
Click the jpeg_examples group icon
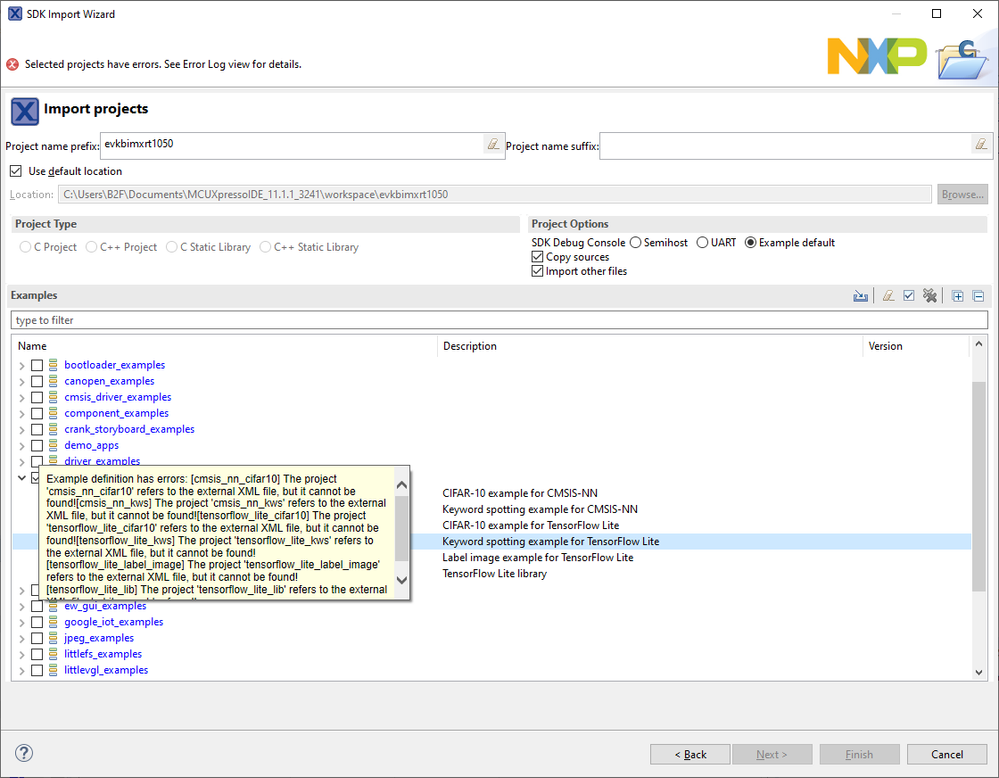(53, 638)
